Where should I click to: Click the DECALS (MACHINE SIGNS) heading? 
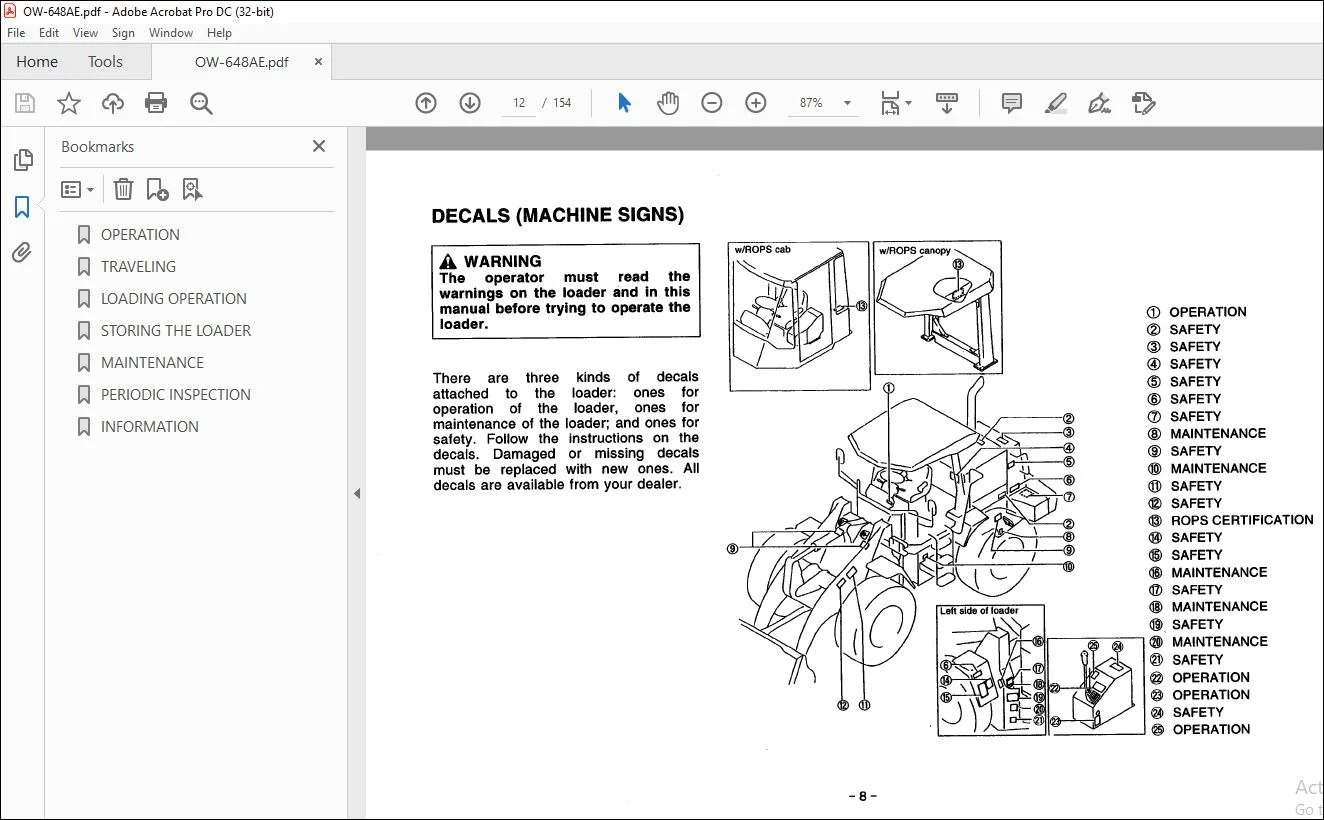557,215
